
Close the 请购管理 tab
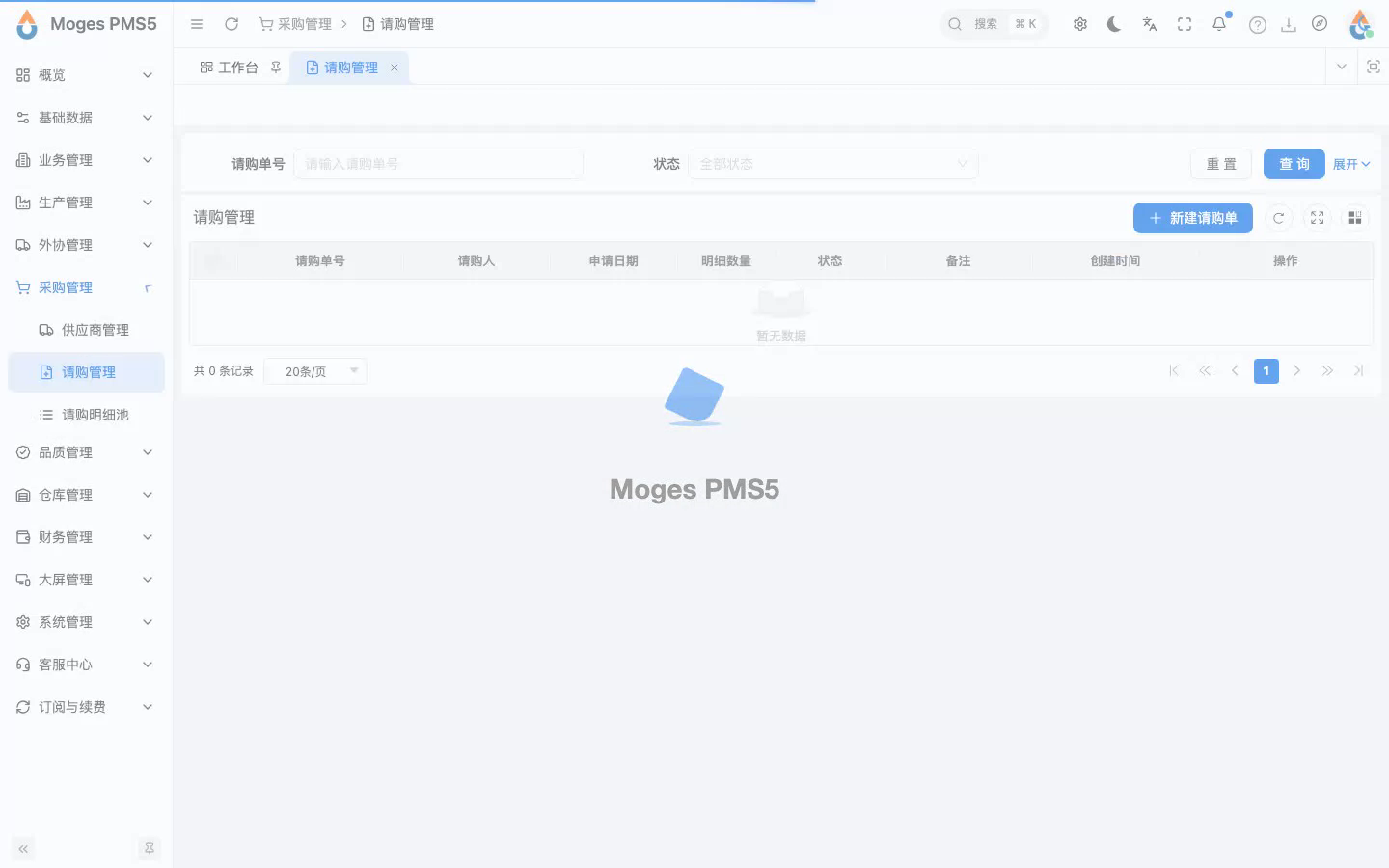coord(395,68)
